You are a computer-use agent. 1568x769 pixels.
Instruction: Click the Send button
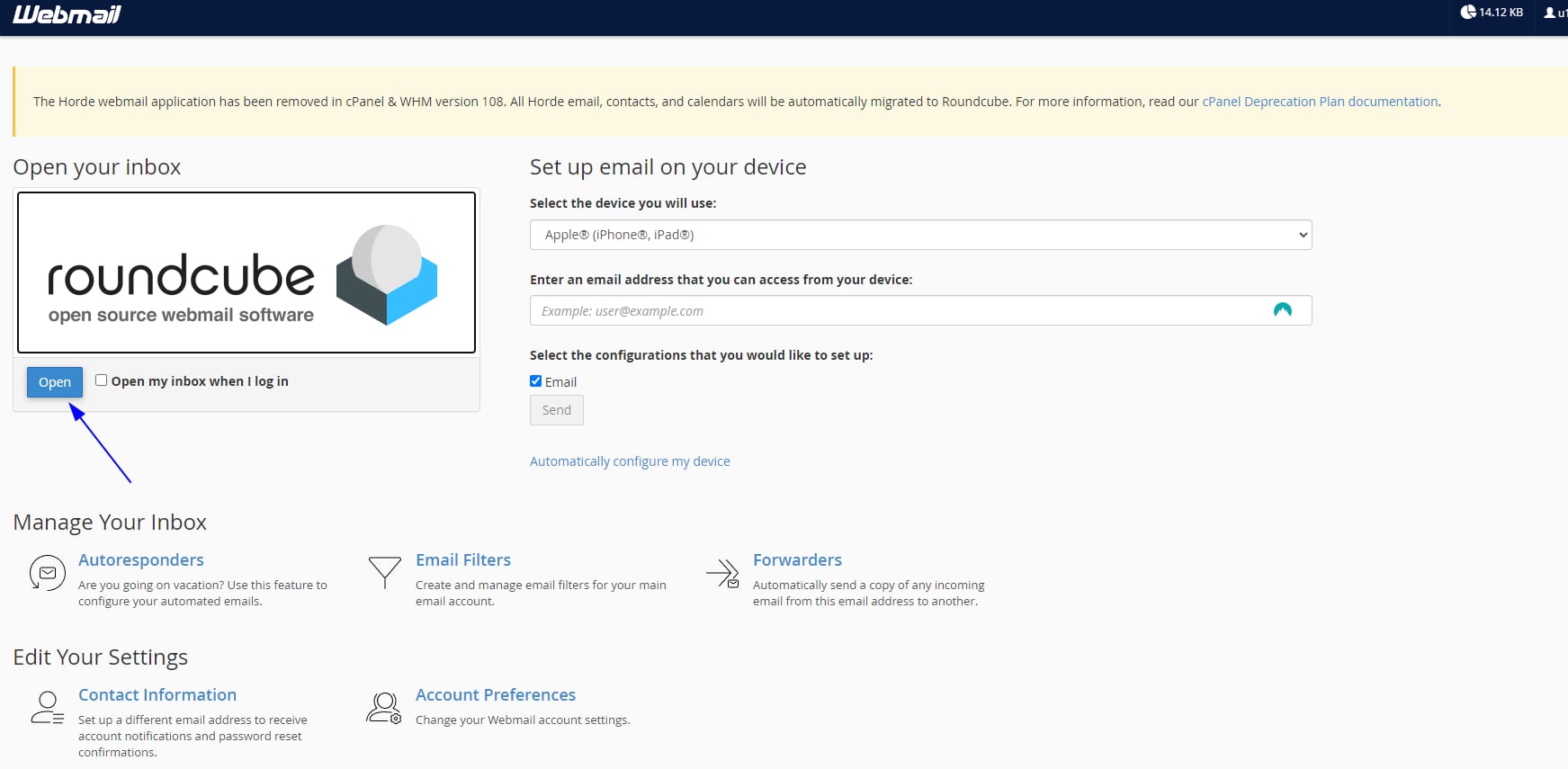tap(556, 410)
